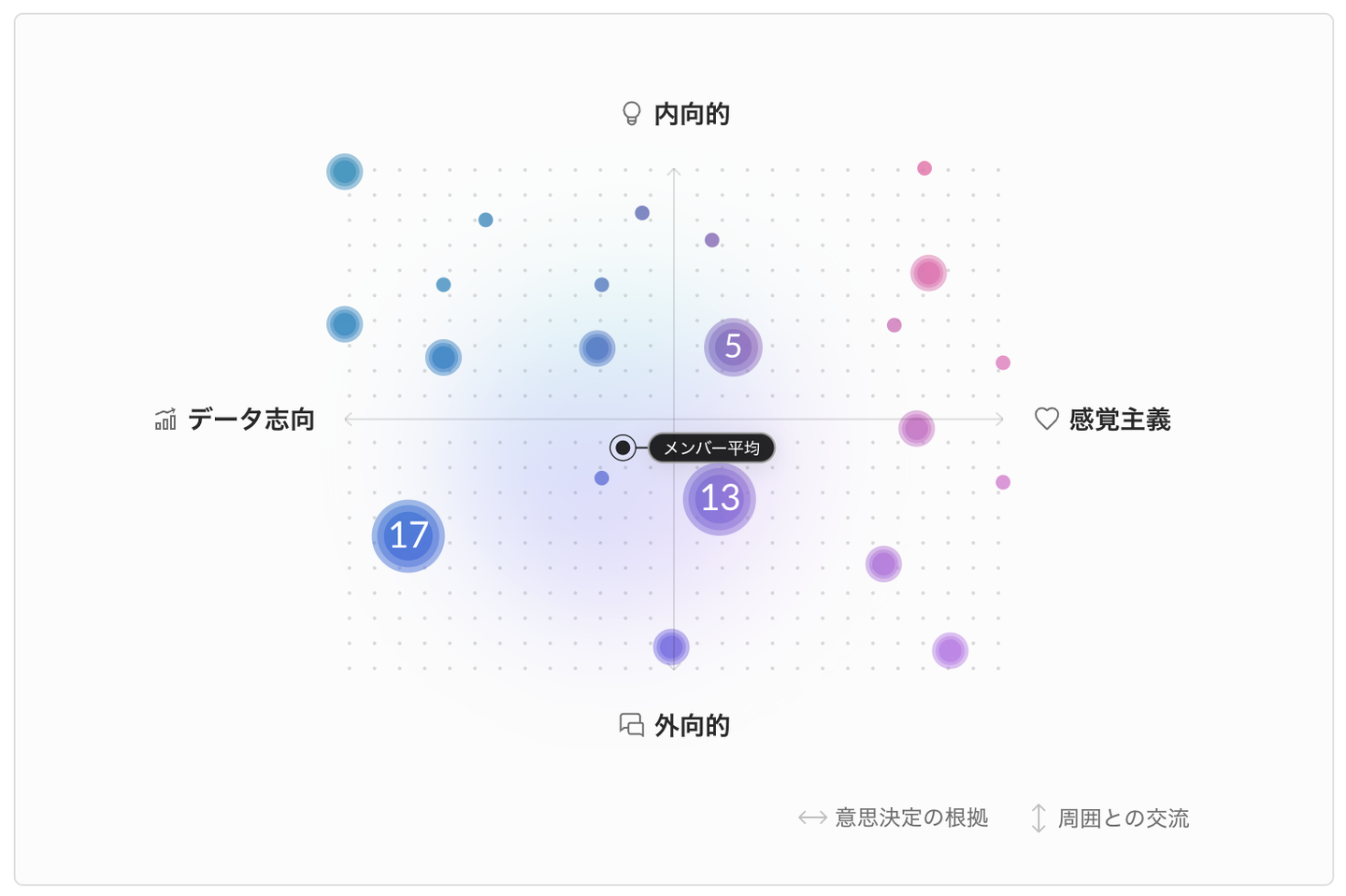Click the 感覚主義 axis label text
1346x896 pixels.
1120,420
